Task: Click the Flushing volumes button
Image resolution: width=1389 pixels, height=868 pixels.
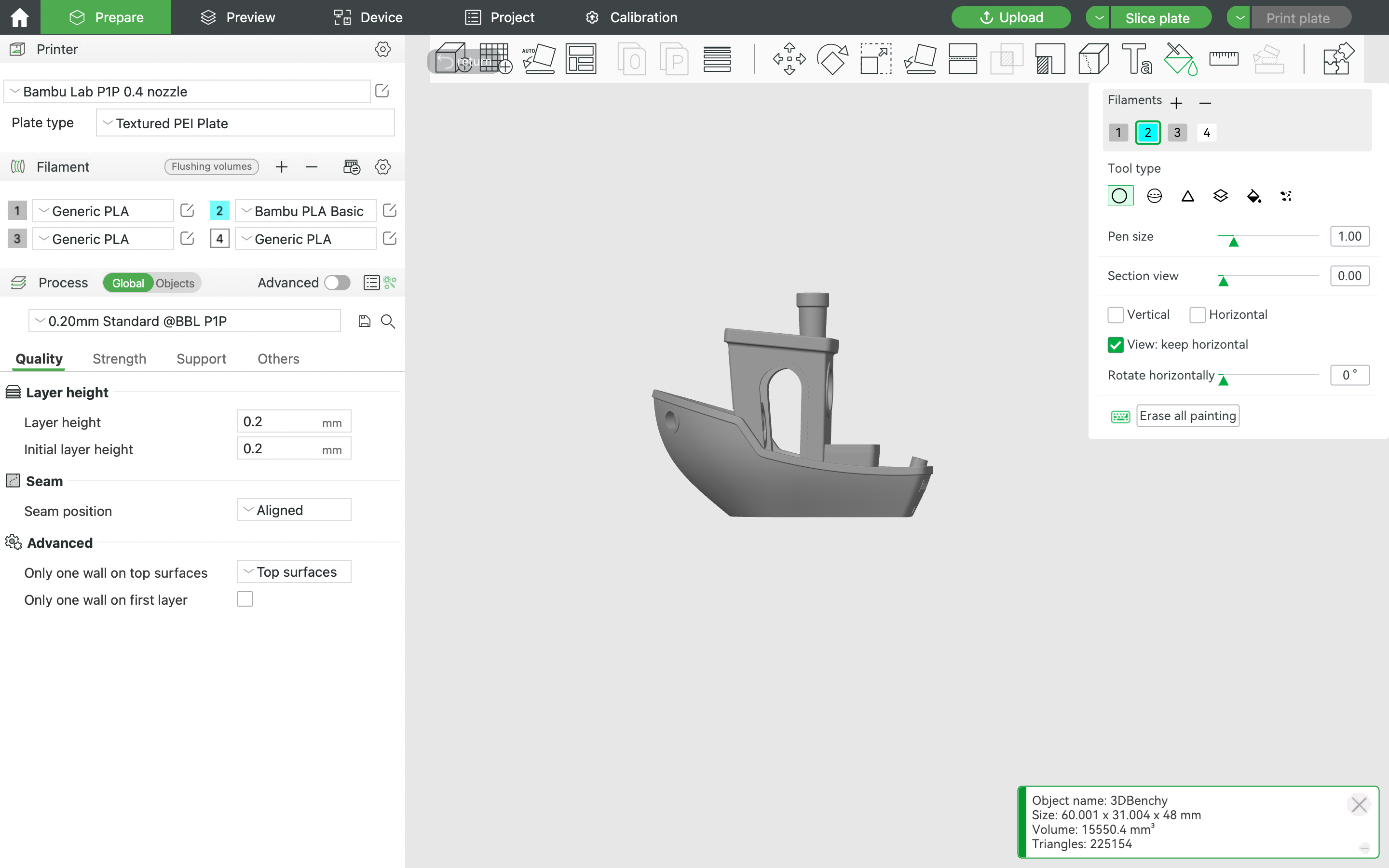Action: (211, 166)
